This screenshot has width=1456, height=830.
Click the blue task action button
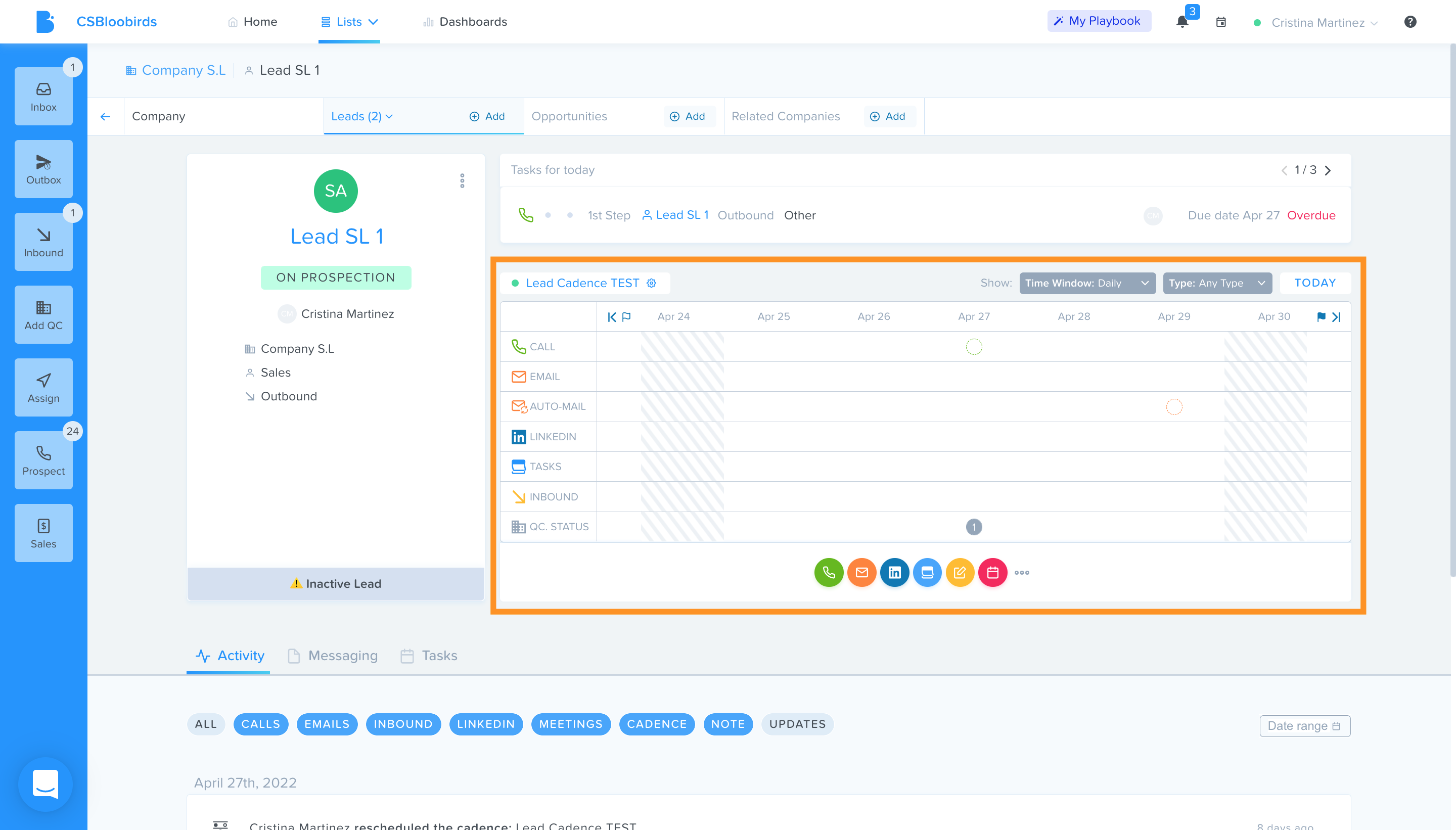coord(927,572)
